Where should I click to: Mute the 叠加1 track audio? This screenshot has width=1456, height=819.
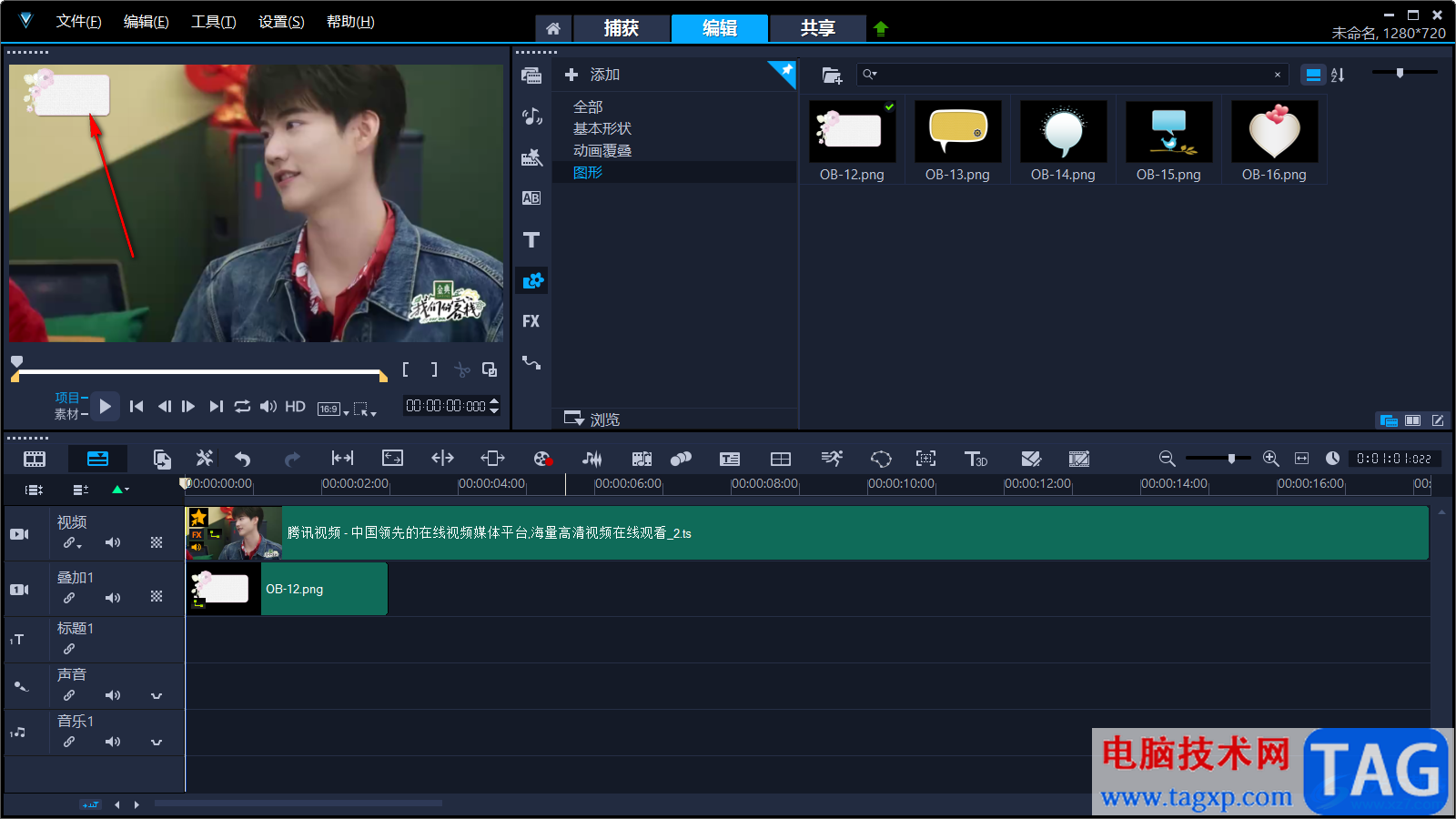click(113, 598)
